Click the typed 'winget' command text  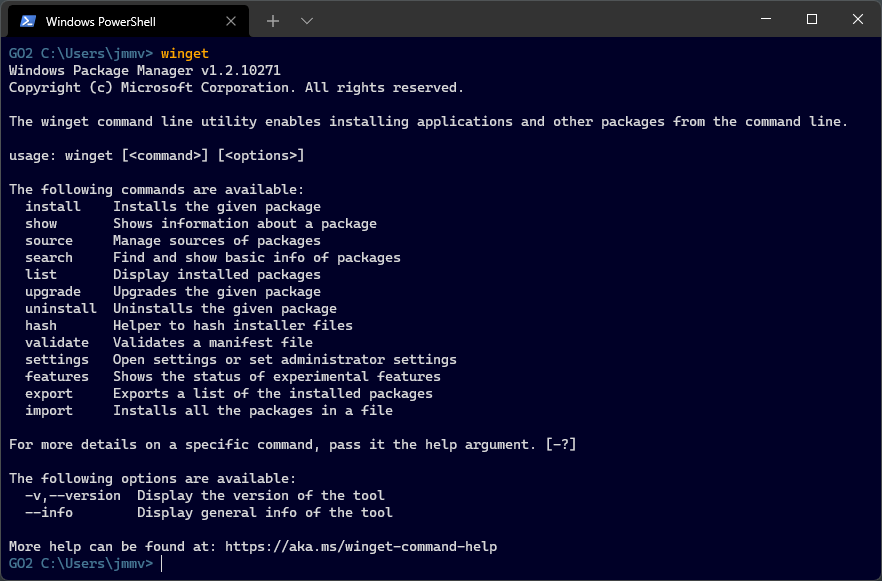(x=184, y=53)
